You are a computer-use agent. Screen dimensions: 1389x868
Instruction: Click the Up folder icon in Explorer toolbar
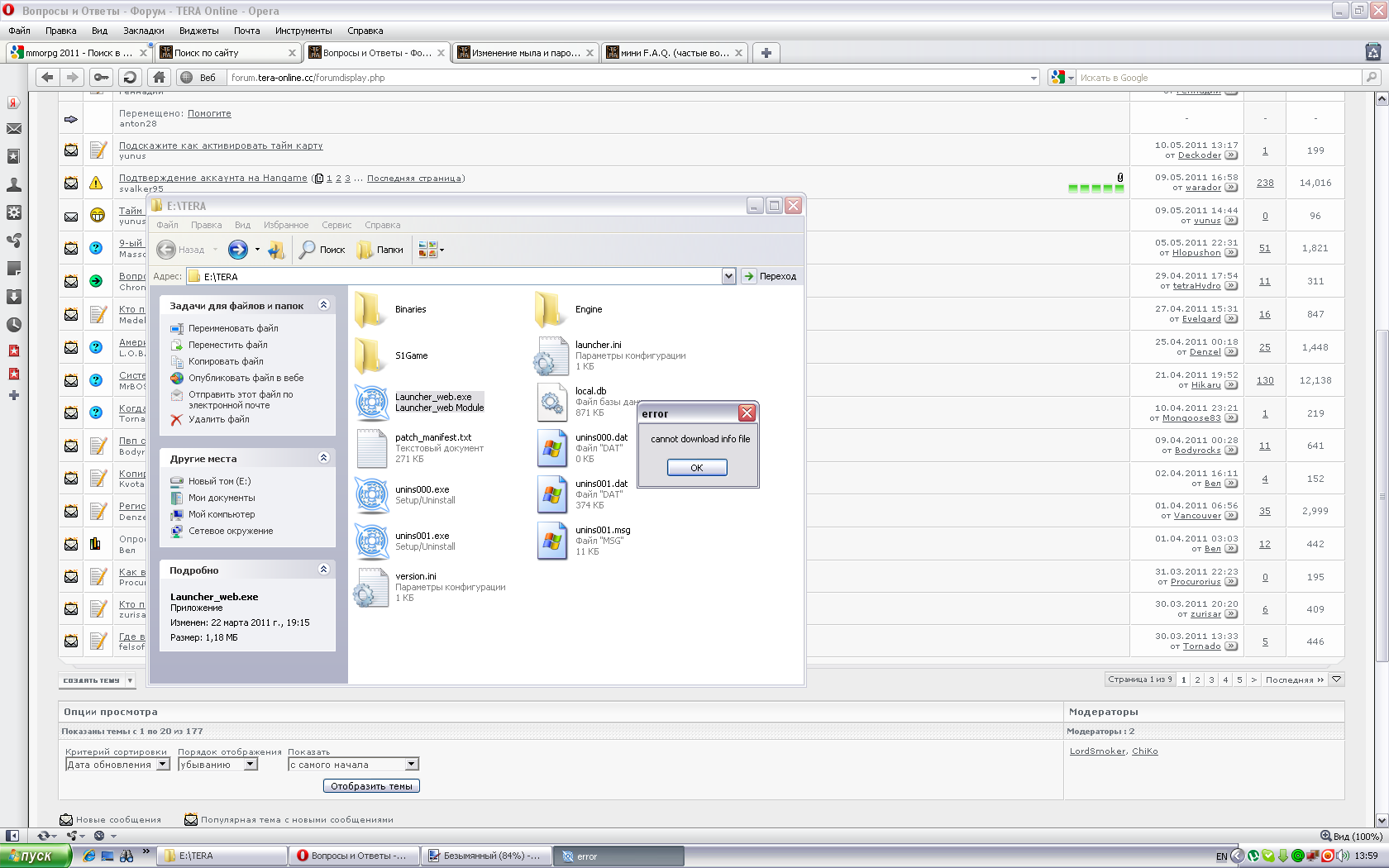click(x=276, y=250)
